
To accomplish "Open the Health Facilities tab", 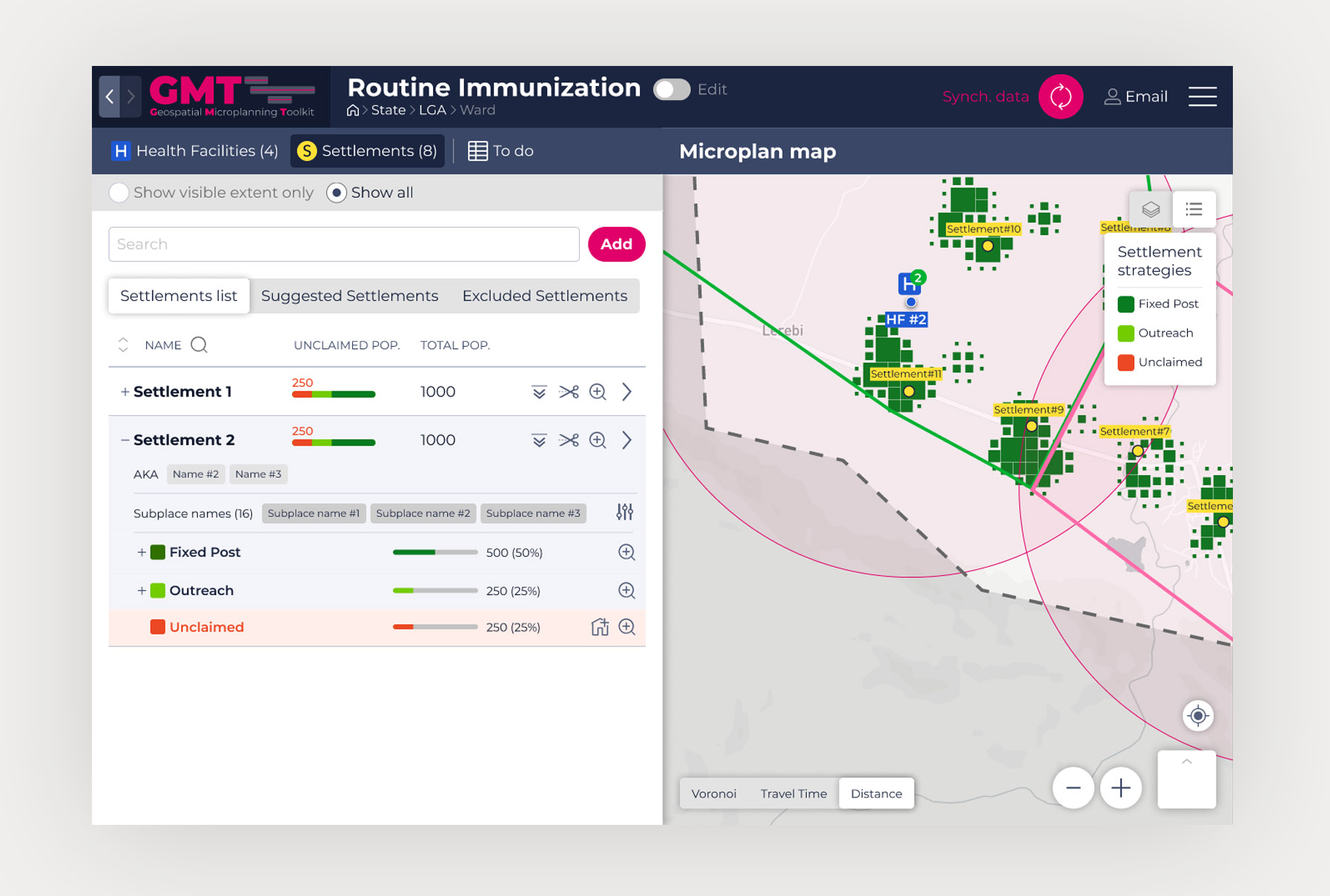I will [x=195, y=151].
